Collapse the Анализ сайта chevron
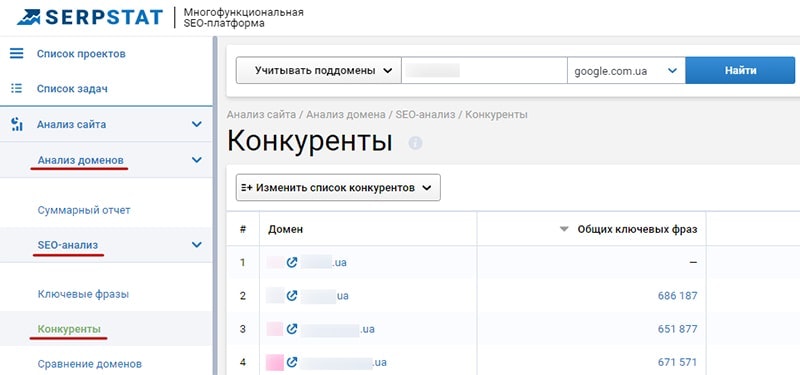 point(196,124)
